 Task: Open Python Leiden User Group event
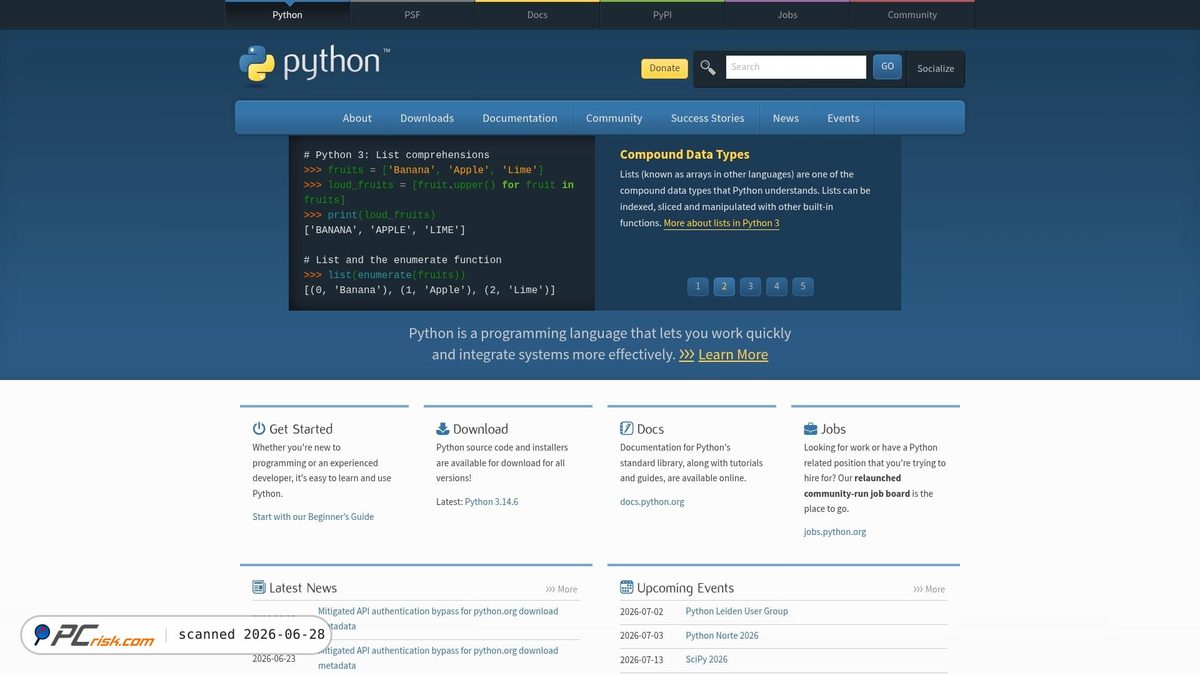pos(736,611)
